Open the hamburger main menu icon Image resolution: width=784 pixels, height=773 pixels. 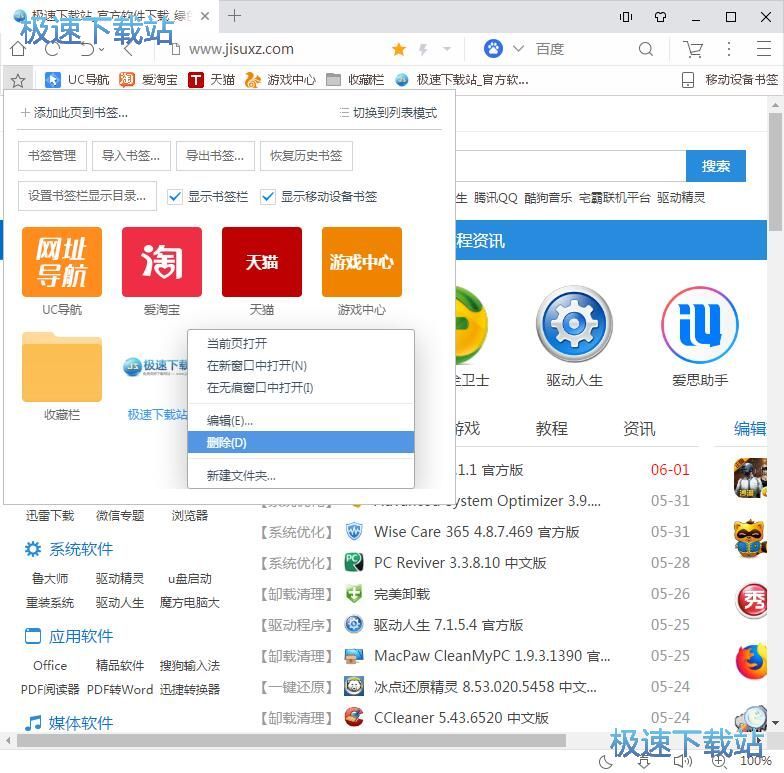(x=764, y=49)
